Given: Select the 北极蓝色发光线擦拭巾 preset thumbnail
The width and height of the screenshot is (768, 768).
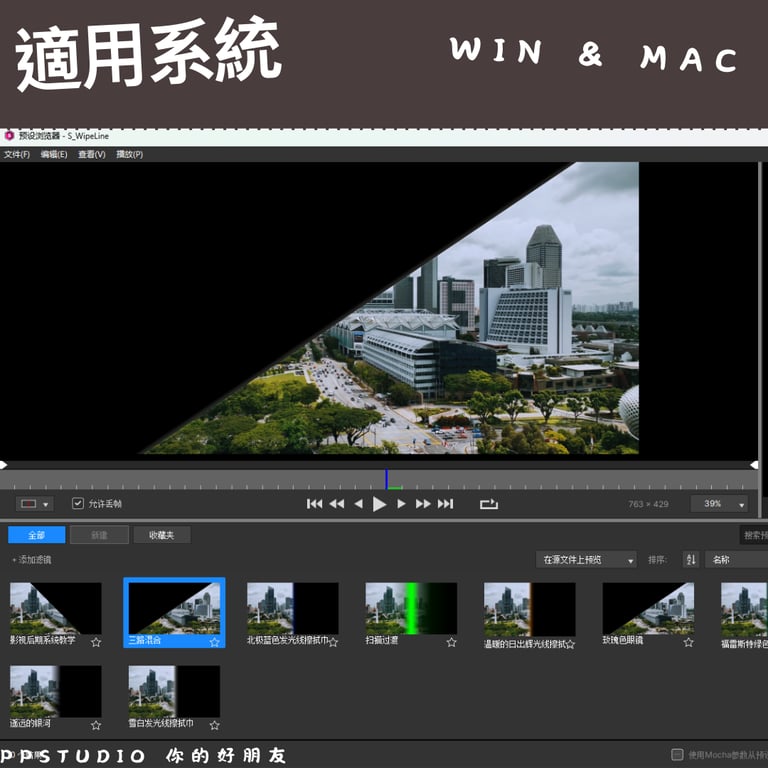Looking at the screenshot, I should tap(293, 608).
